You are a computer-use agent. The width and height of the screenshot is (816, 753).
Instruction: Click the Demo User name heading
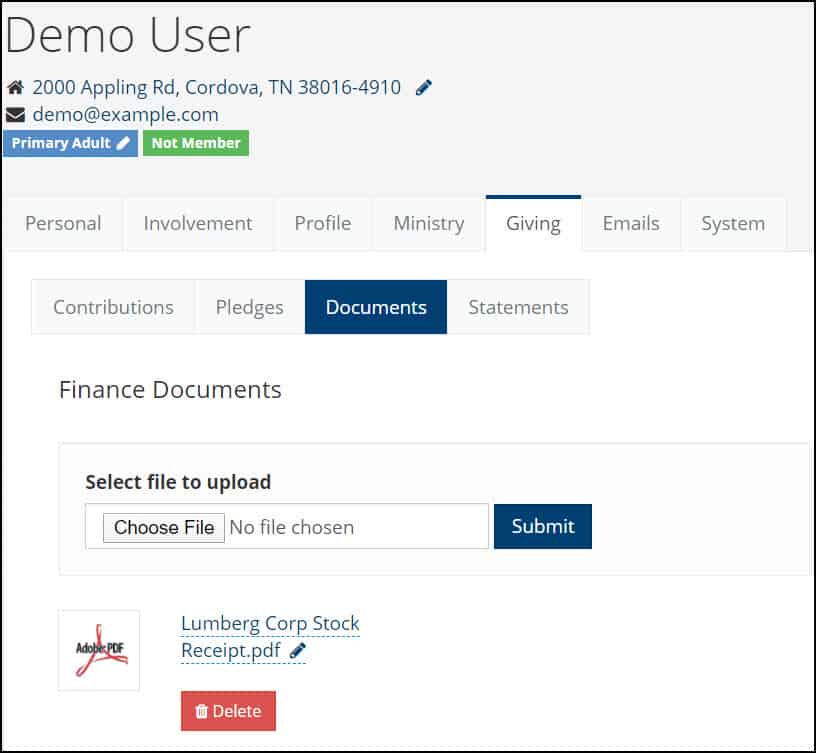128,35
